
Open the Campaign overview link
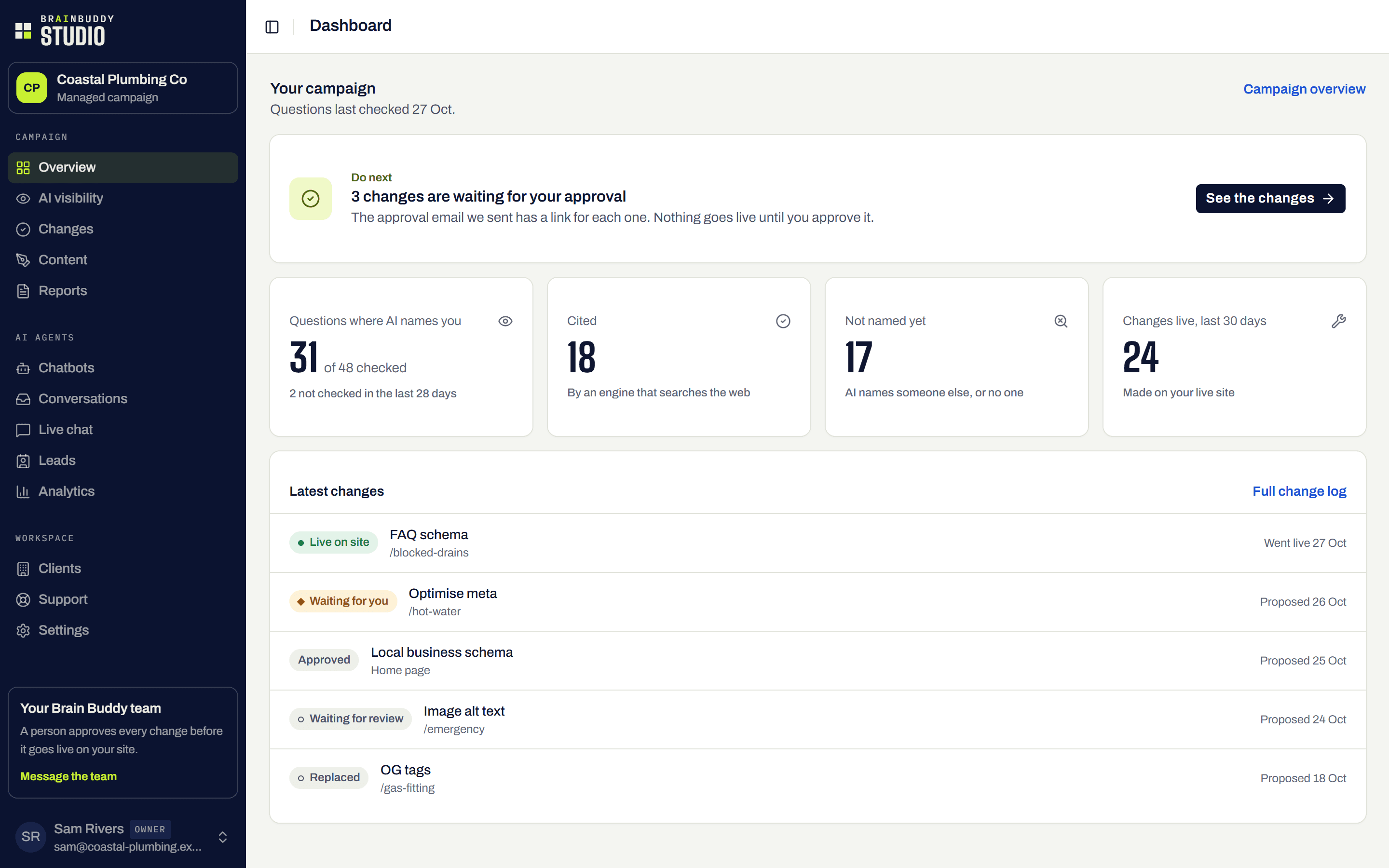[x=1304, y=89]
